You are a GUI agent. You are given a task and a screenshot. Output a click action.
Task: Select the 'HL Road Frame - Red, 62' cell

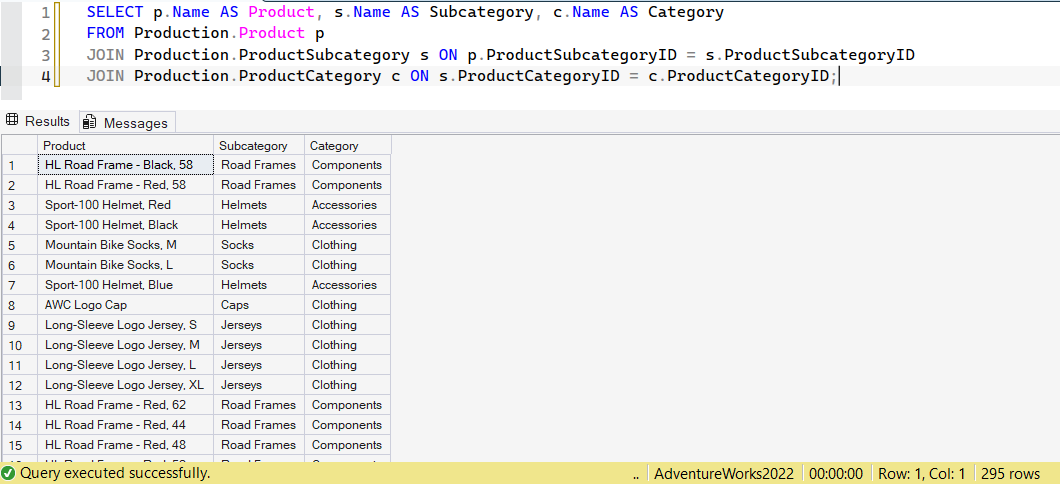[126, 405]
